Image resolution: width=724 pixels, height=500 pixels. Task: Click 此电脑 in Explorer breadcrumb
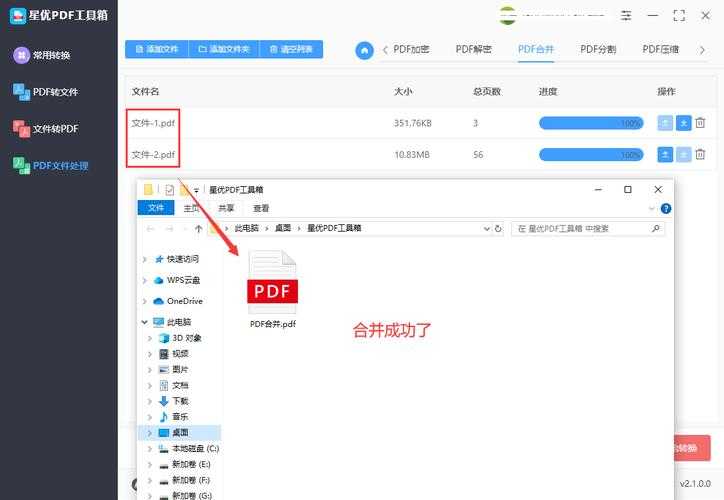(247, 228)
